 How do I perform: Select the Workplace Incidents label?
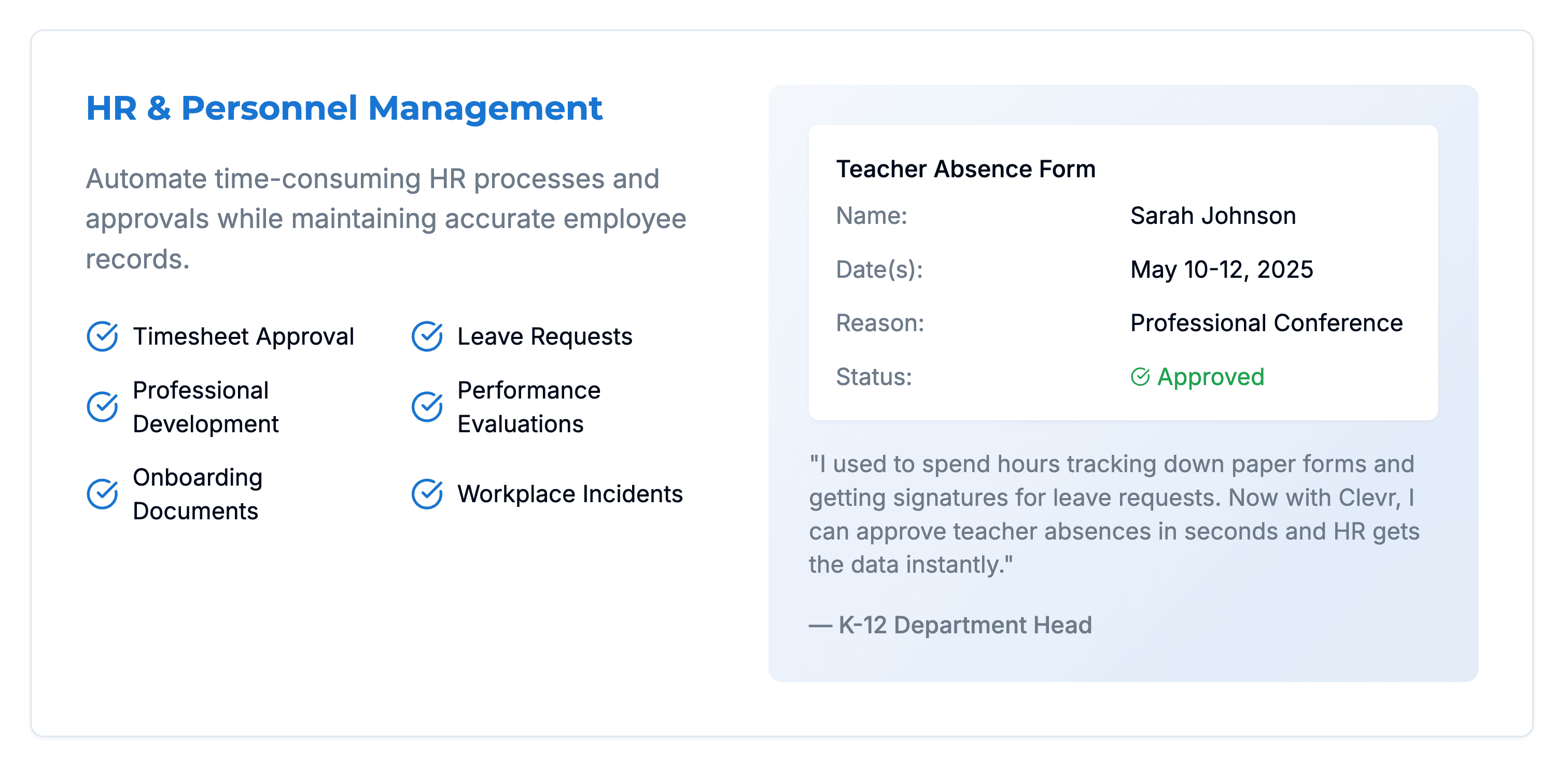[x=570, y=494]
